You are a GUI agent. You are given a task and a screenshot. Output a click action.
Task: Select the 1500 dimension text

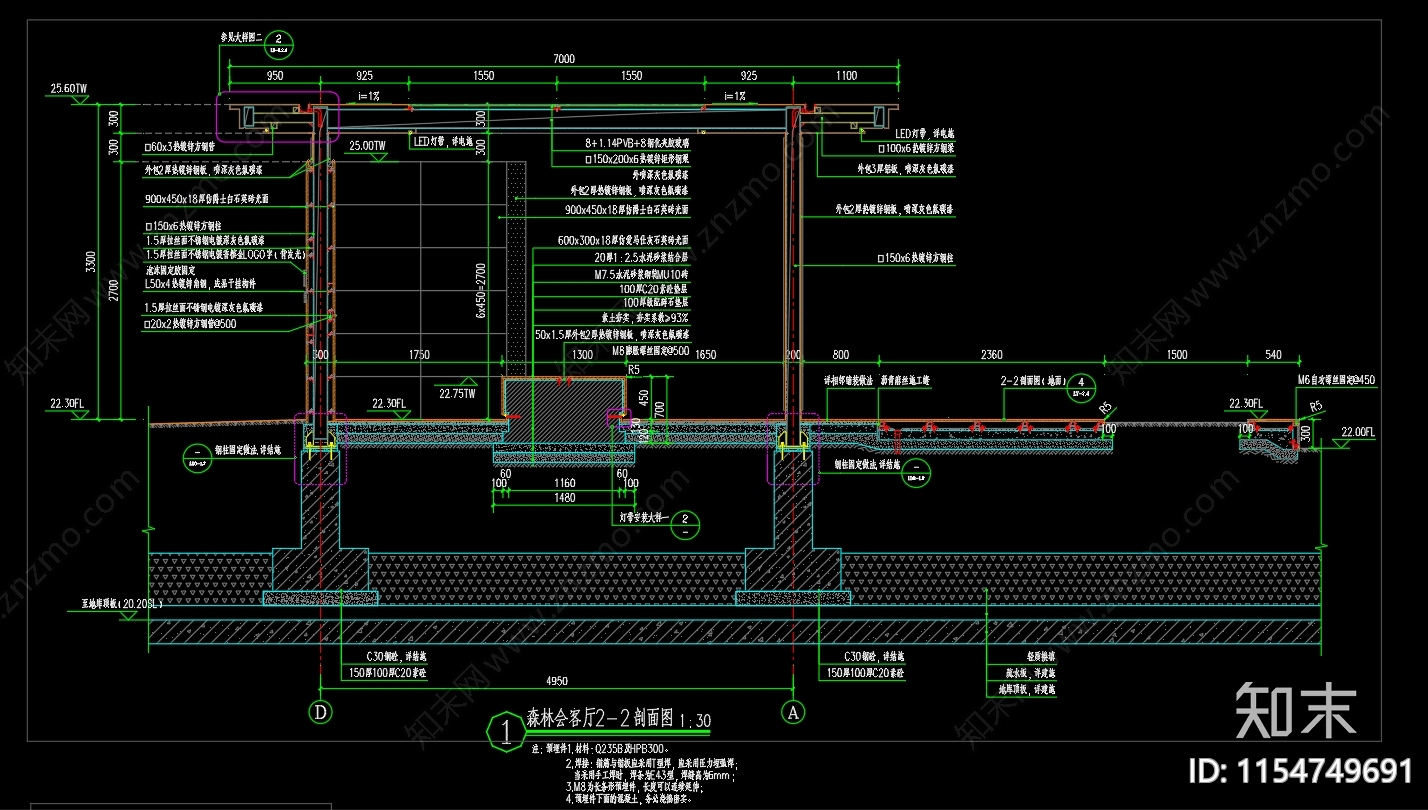click(1177, 354)
